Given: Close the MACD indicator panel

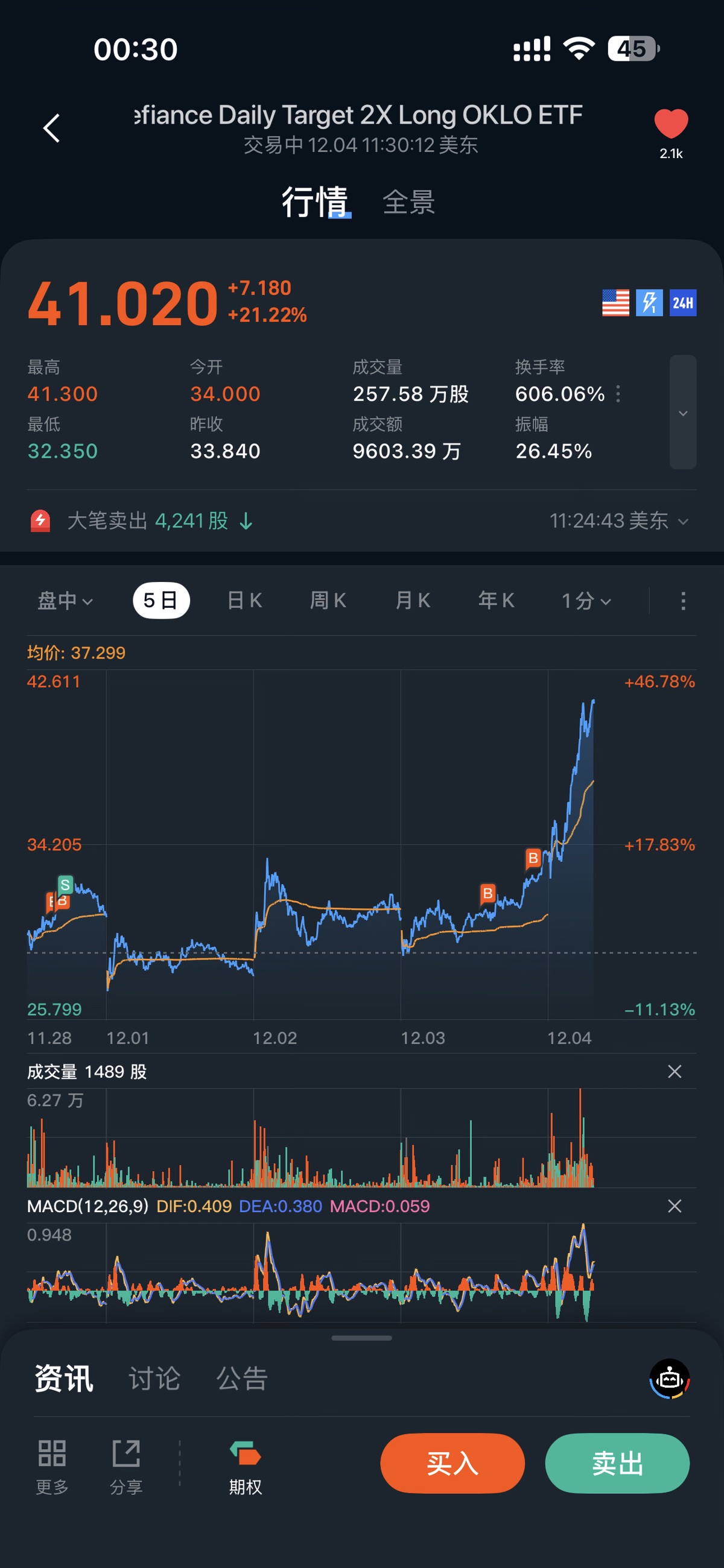Looking at the screenshot, I should (x=674, y=1206).
